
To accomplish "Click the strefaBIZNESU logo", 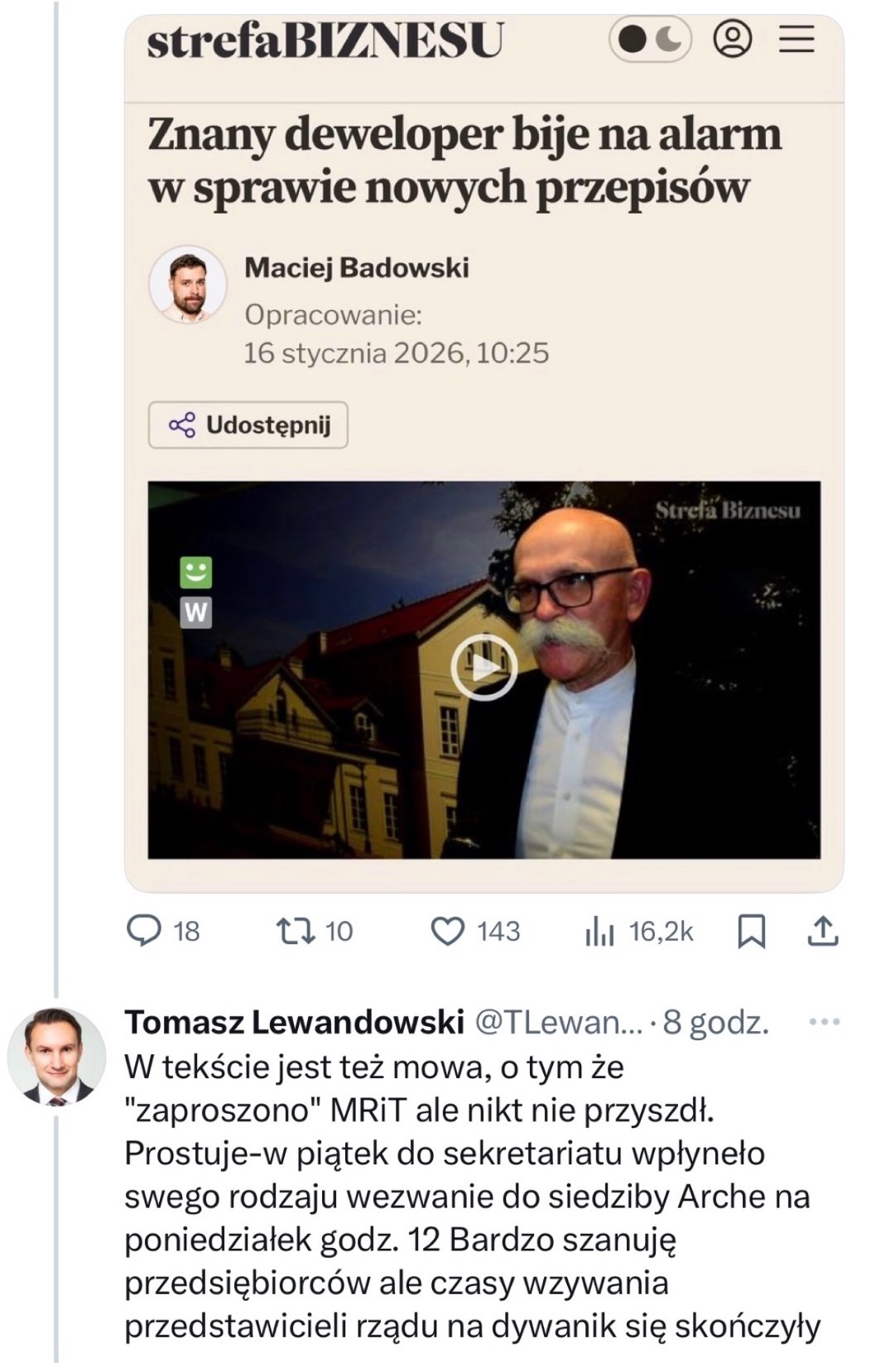I will pyautogui.click(x=325, y=39).
